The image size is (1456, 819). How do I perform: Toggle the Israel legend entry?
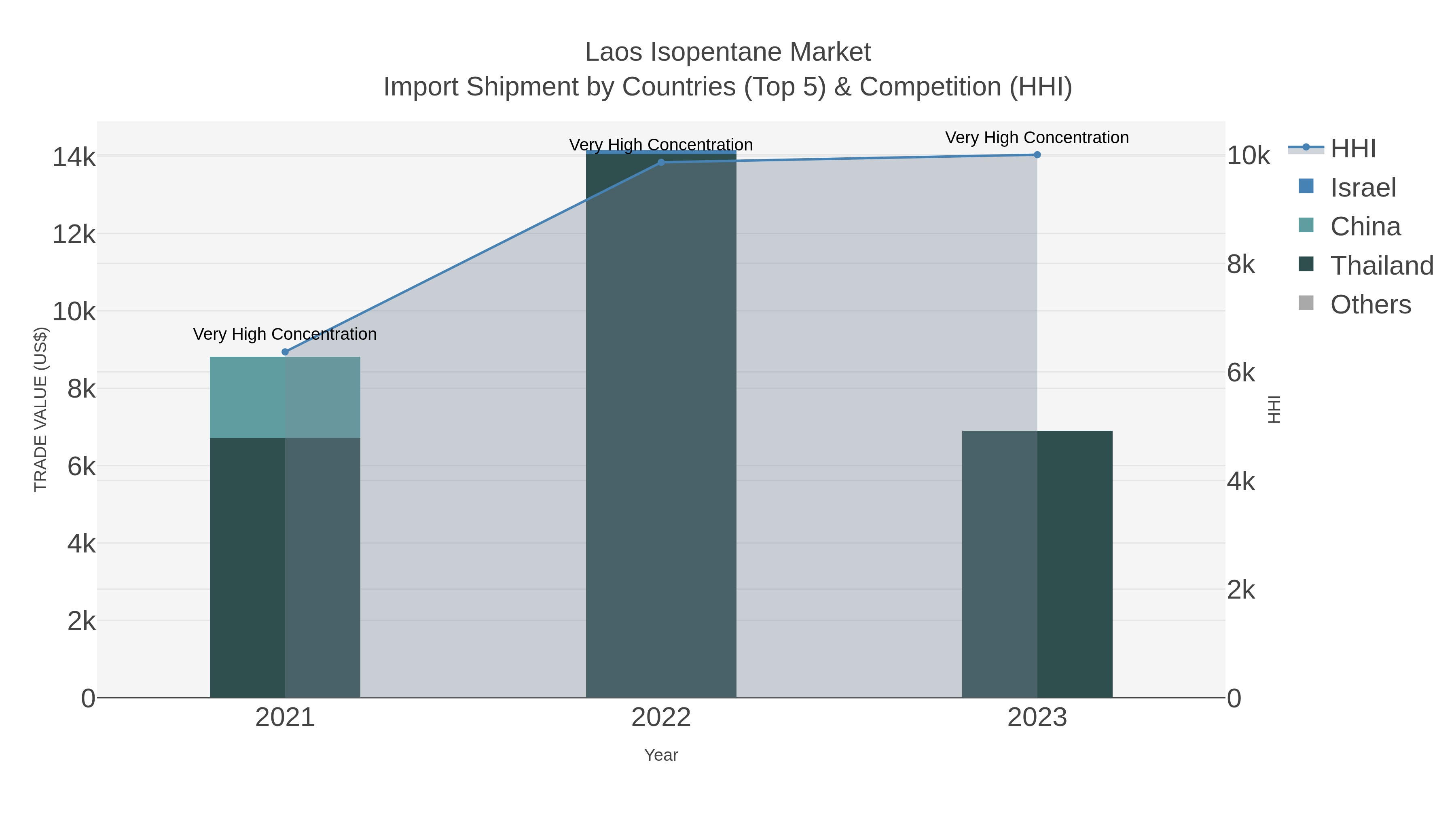1347,187
